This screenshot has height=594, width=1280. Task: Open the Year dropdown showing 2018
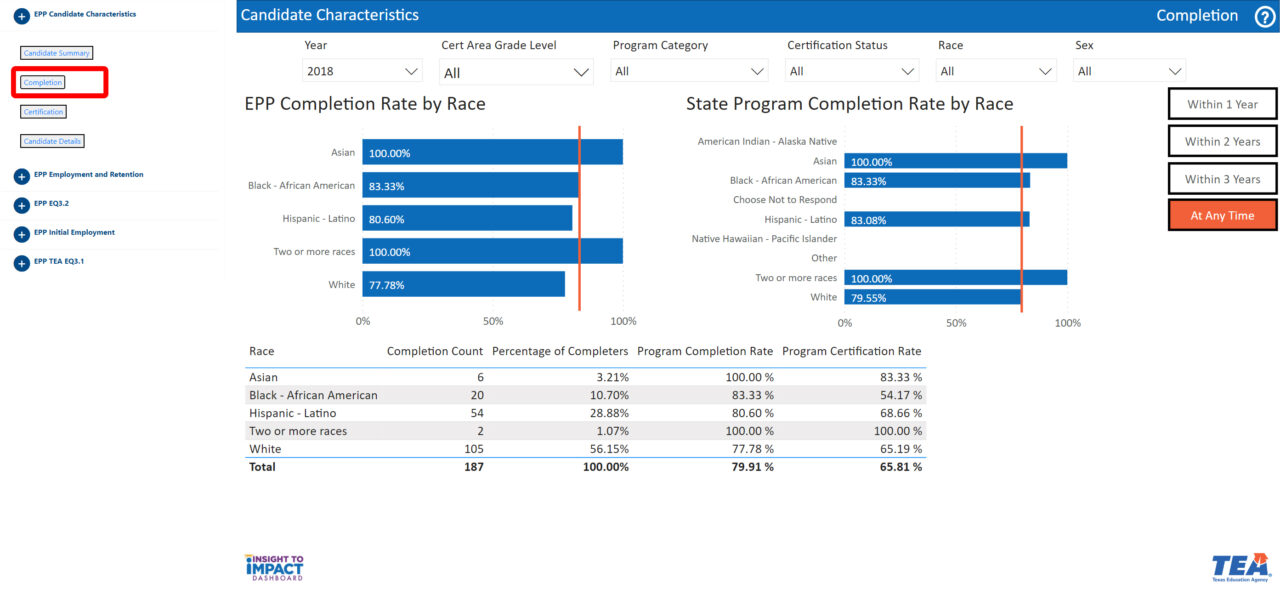click(362, 71)
